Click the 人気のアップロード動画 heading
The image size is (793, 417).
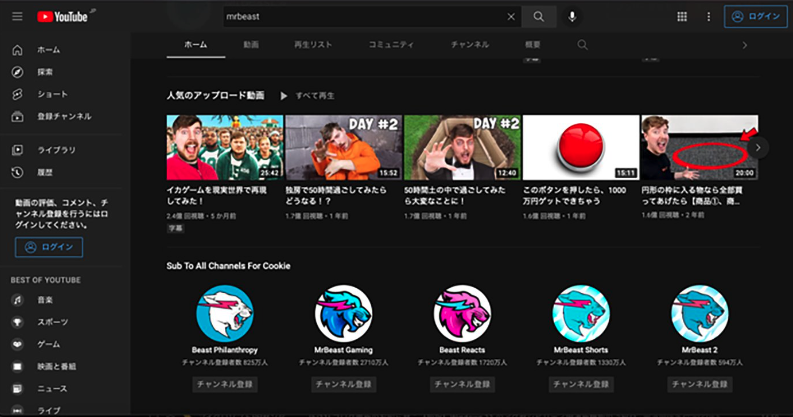click(215, 96)
